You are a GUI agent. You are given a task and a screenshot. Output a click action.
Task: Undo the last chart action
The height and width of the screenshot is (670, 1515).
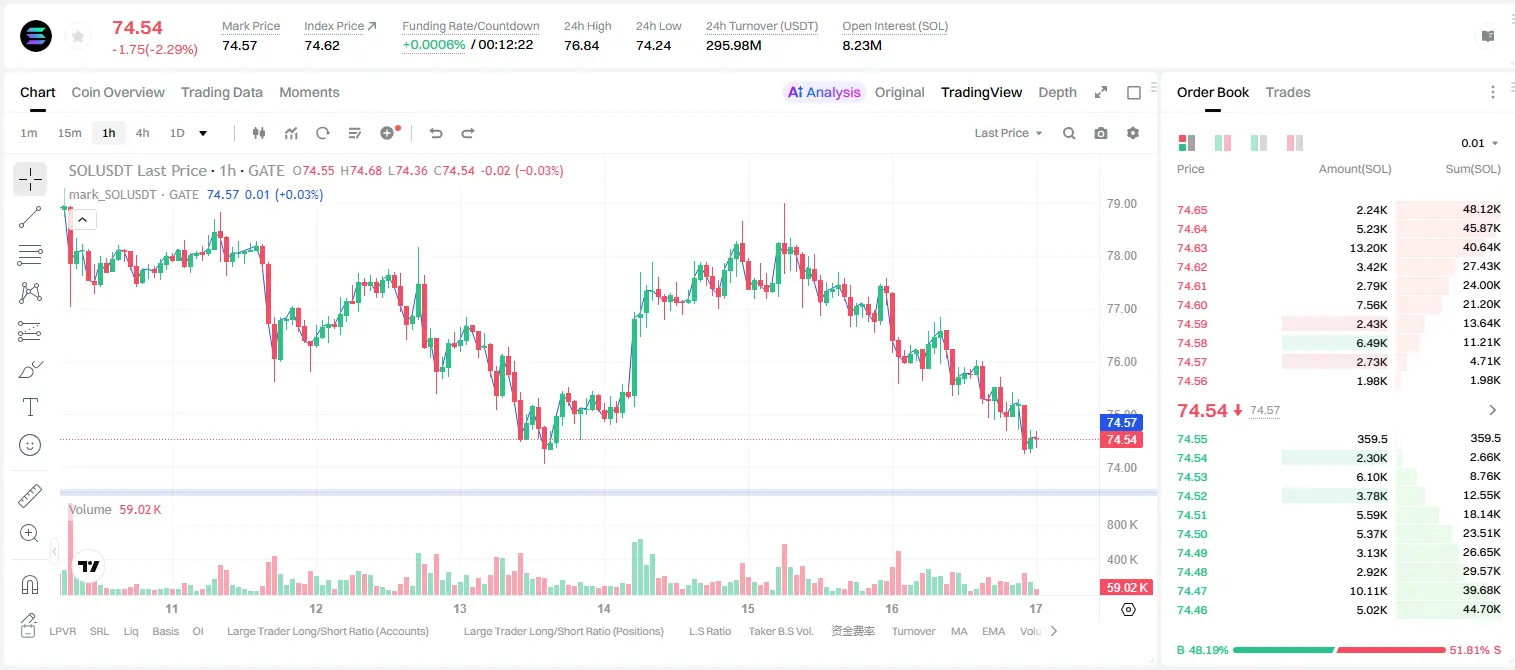436,133
